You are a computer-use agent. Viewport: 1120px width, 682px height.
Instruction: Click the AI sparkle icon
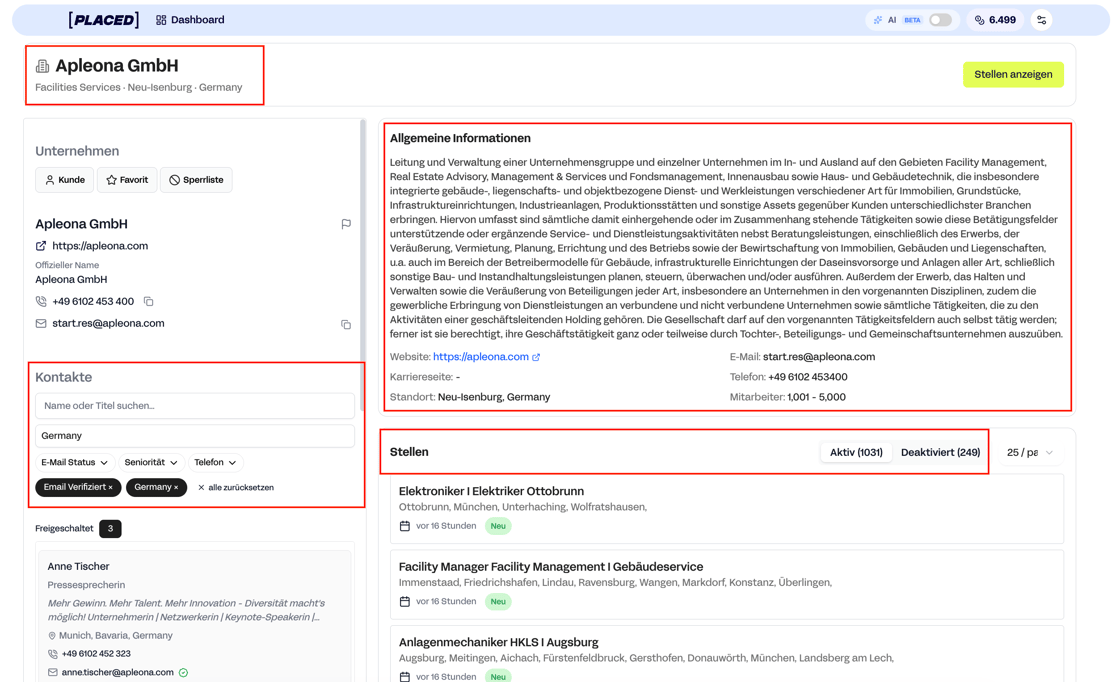point(878,20)
